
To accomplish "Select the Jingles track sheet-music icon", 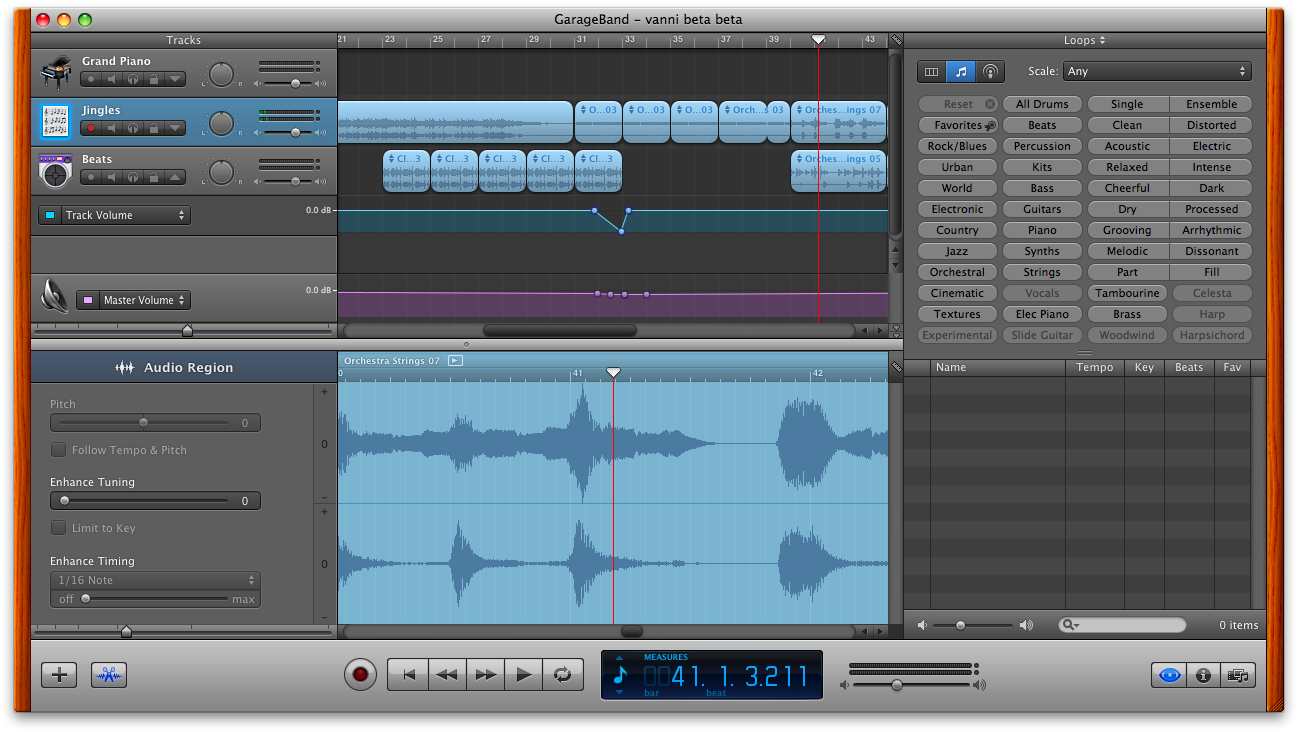I will [x=55, y=122].
